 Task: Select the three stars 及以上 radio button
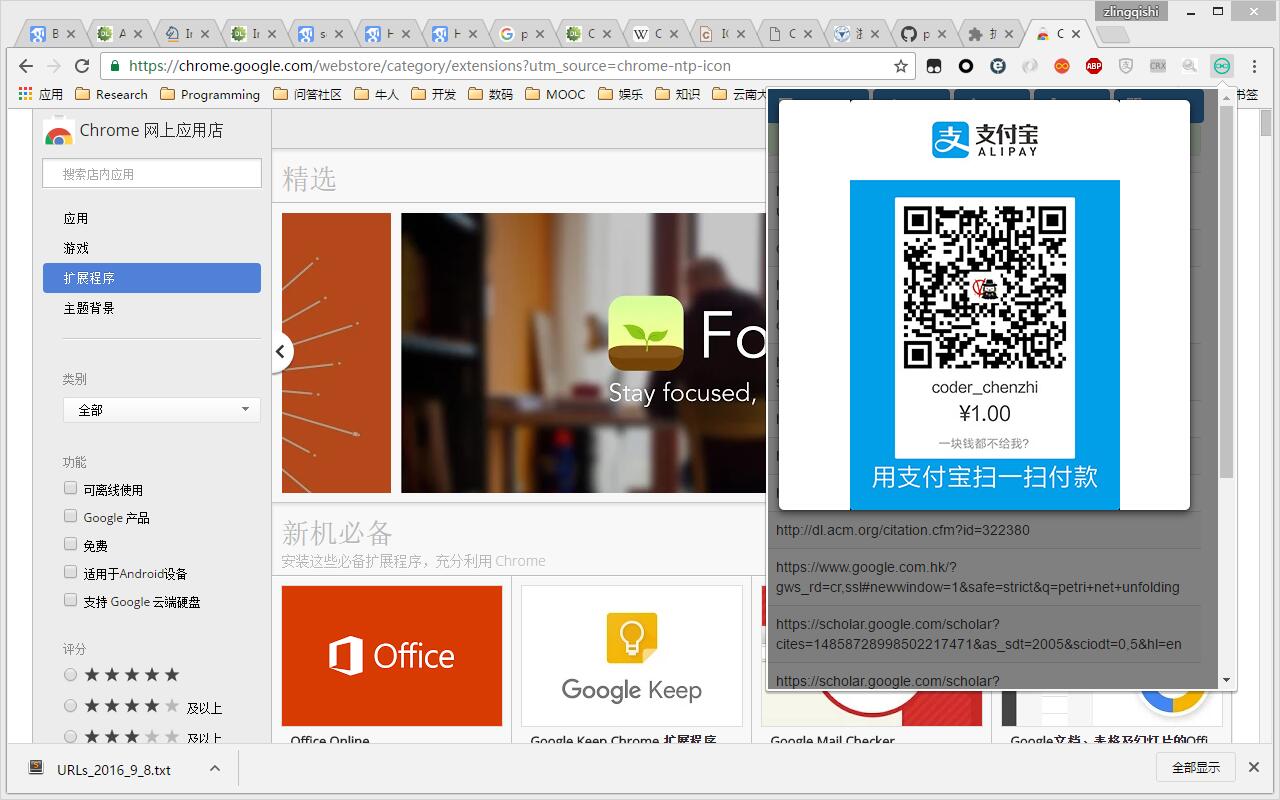70,737
